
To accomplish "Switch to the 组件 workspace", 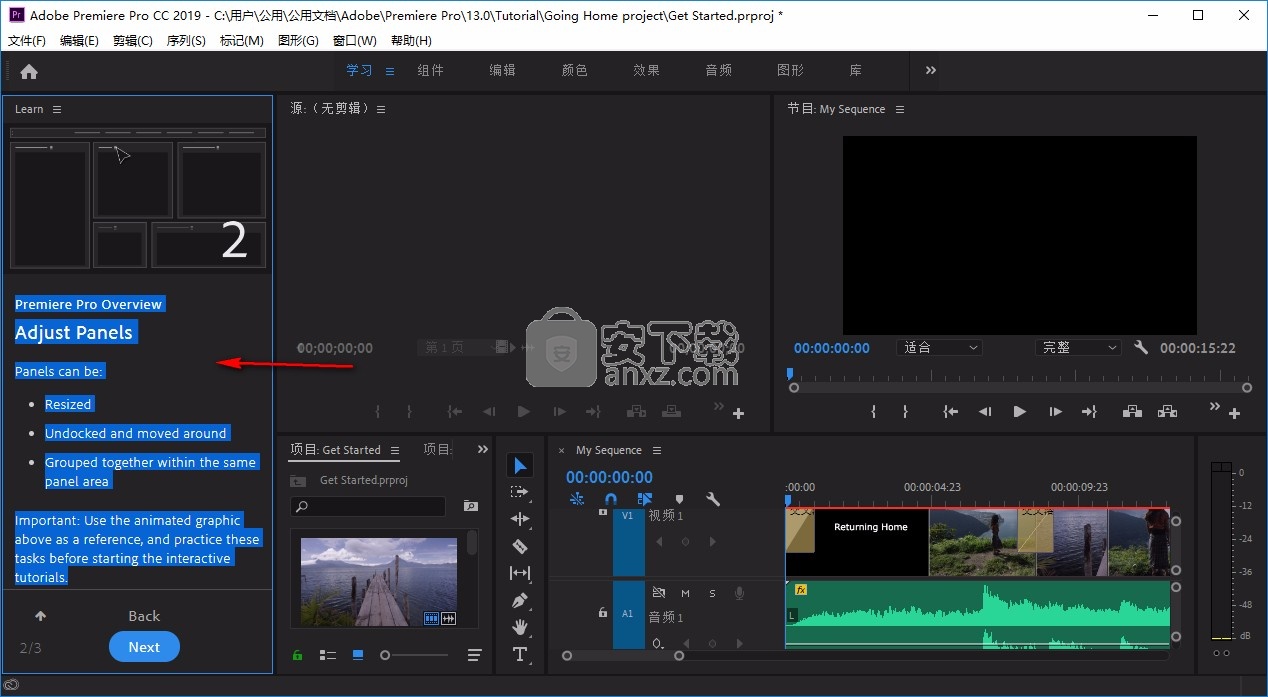I will pos(431,70).
